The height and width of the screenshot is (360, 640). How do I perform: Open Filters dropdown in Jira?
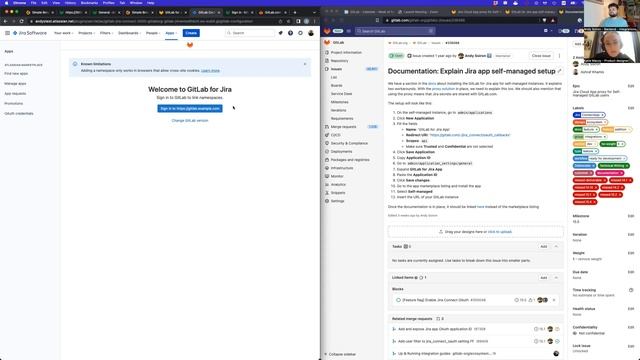coord(106,33)
